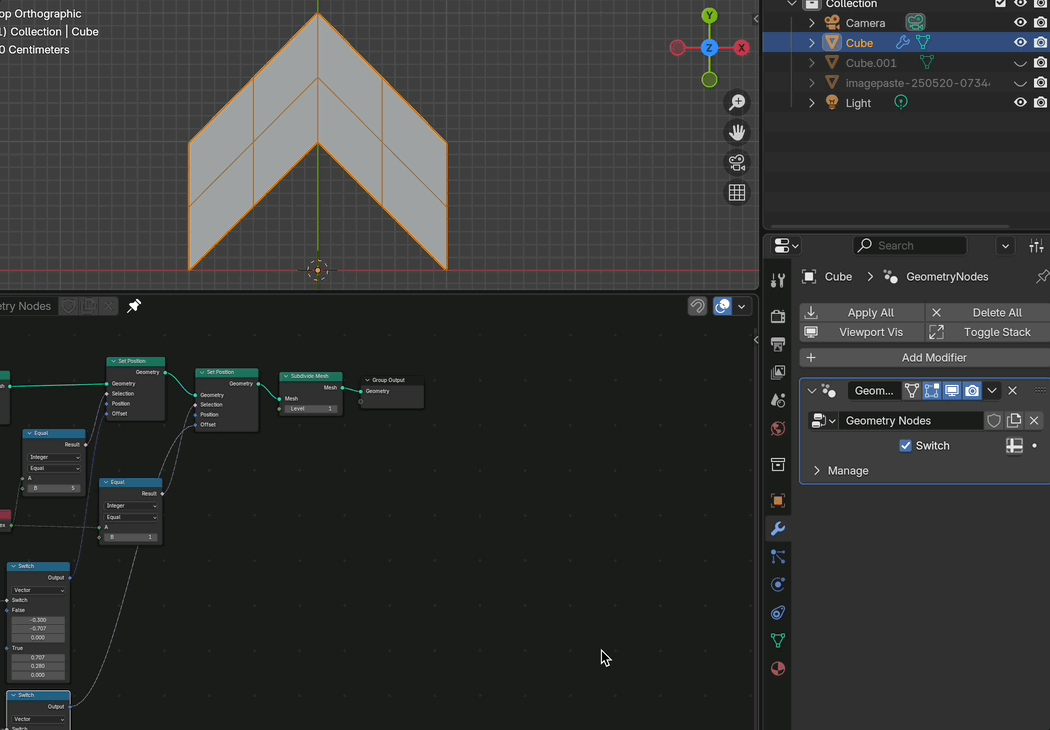Toggle modifier realtime viewport display icon
The image size is (1050, 730).
coord(952,390)
